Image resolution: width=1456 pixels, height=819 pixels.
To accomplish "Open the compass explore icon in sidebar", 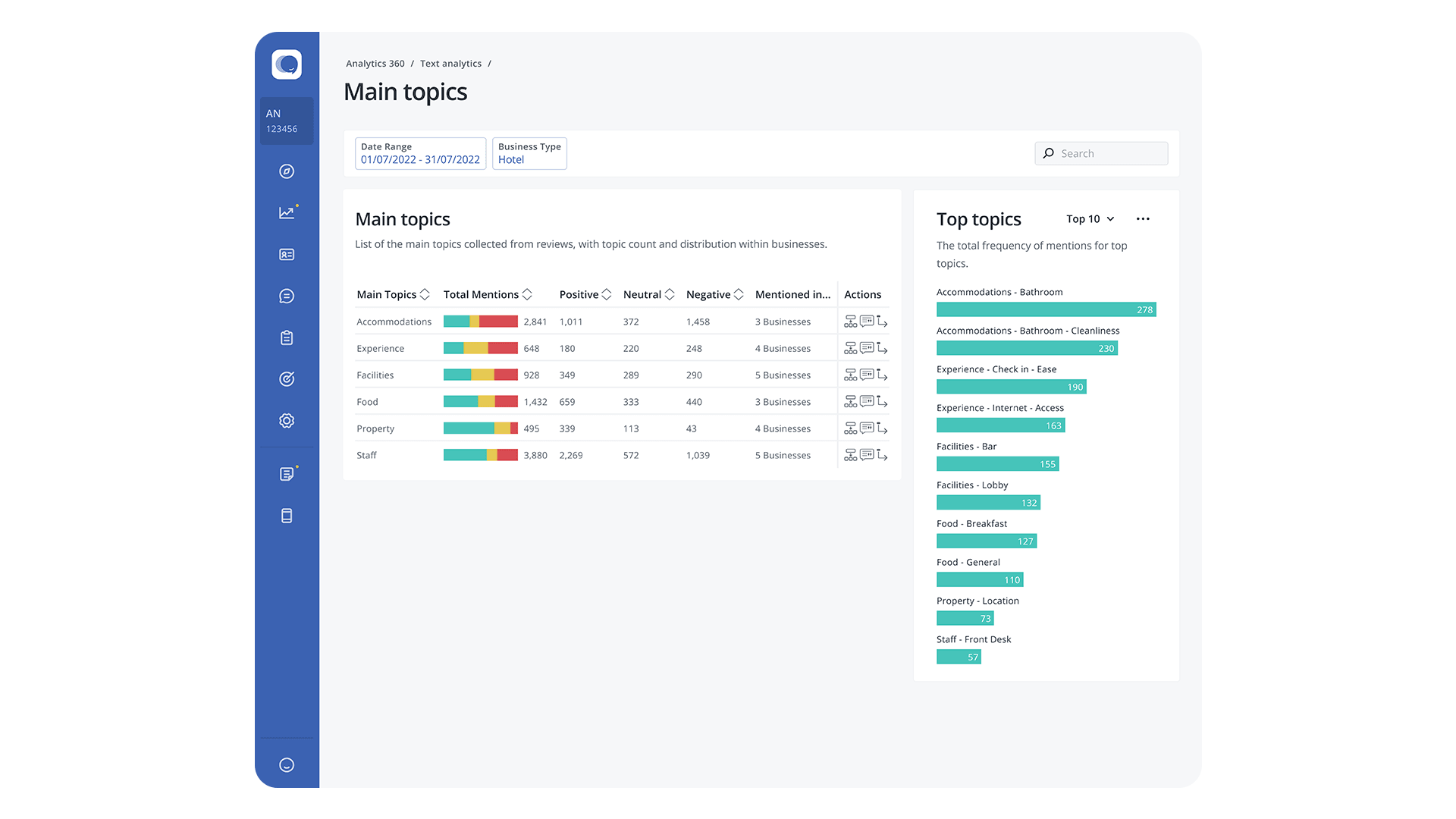I will [x=287, y=171].
